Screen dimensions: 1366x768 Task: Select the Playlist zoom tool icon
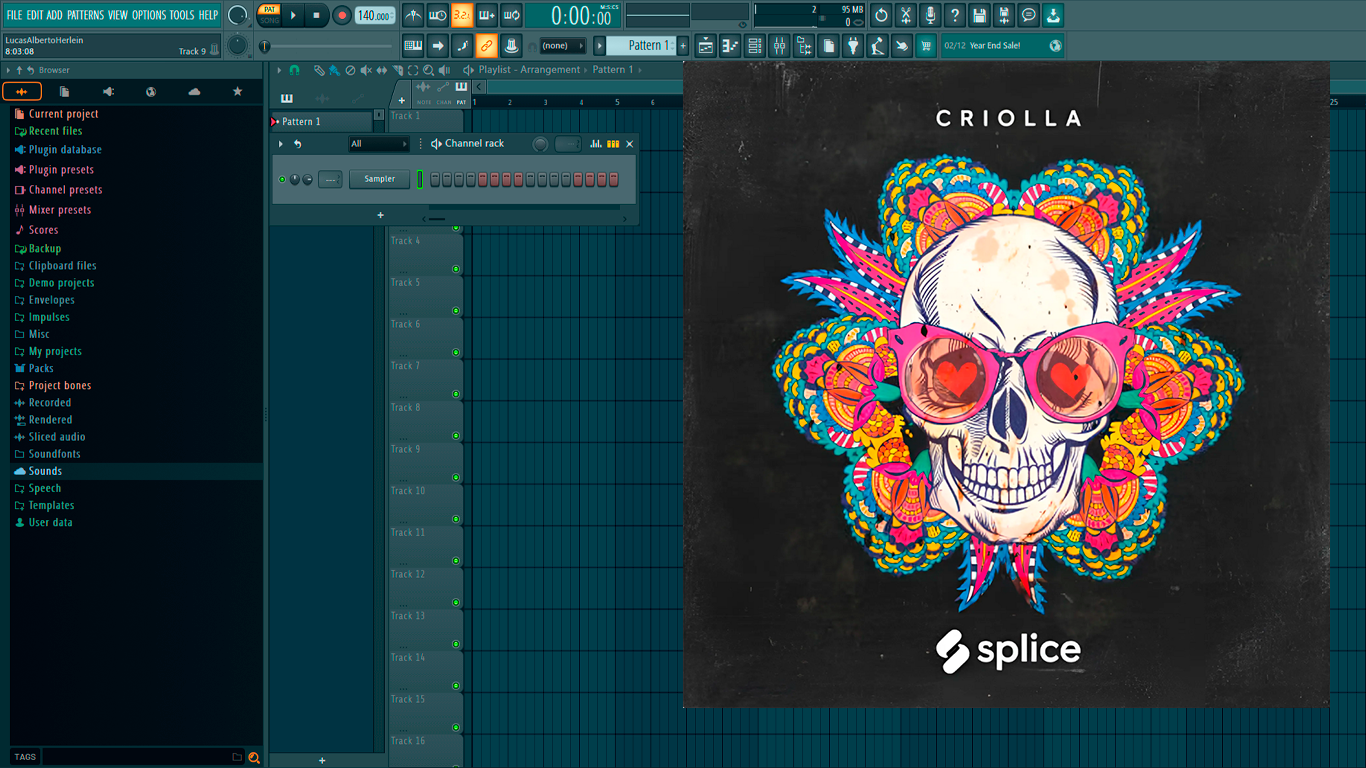pyautogui.click(x=428, y=70)
